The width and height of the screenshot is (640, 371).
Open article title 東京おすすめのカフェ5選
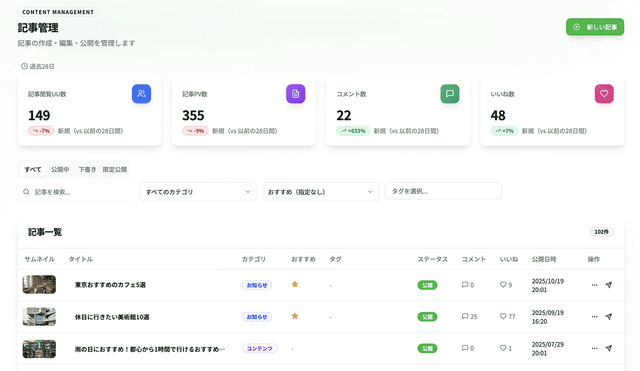[110, 285]
